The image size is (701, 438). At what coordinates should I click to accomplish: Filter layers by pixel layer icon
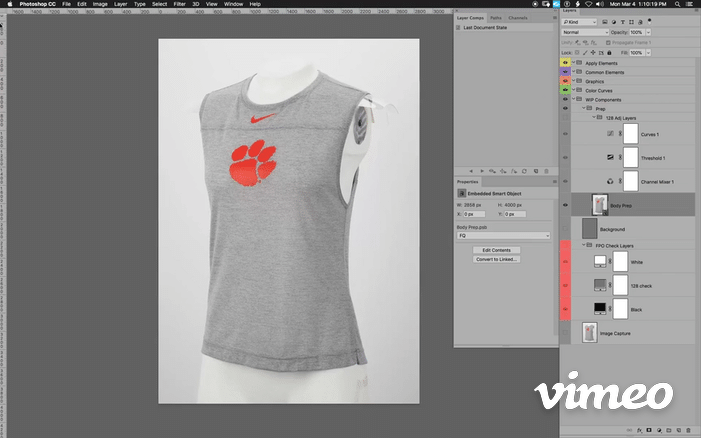point(604,22)
